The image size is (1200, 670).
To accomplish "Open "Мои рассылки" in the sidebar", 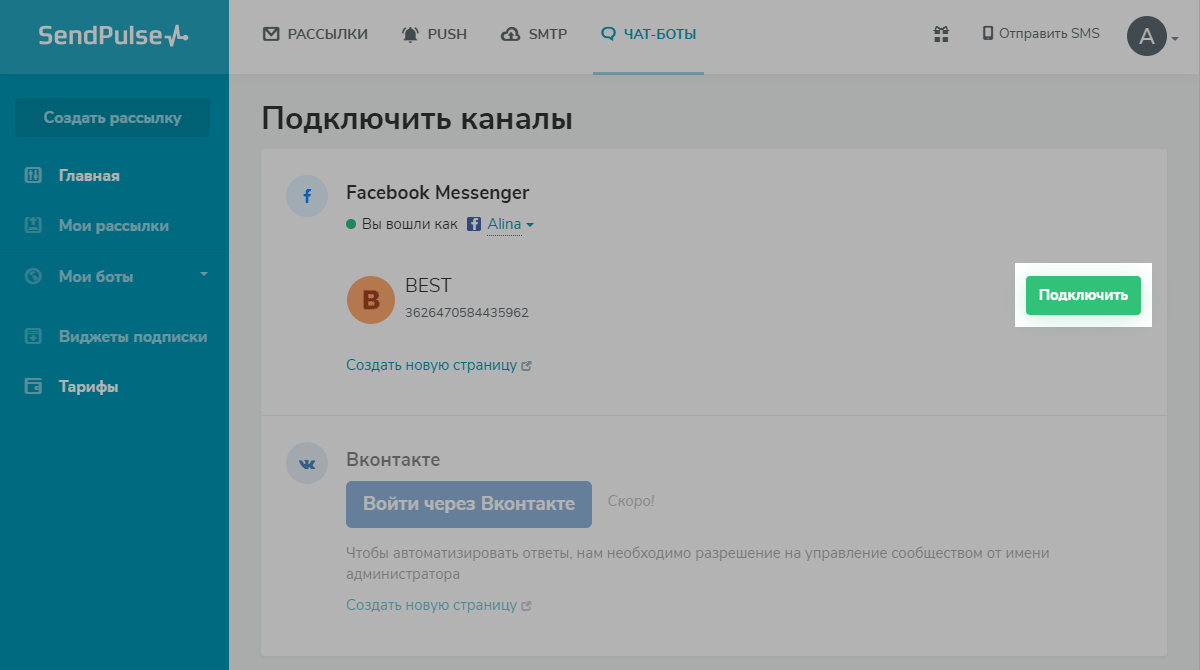I will coord(113,226).
